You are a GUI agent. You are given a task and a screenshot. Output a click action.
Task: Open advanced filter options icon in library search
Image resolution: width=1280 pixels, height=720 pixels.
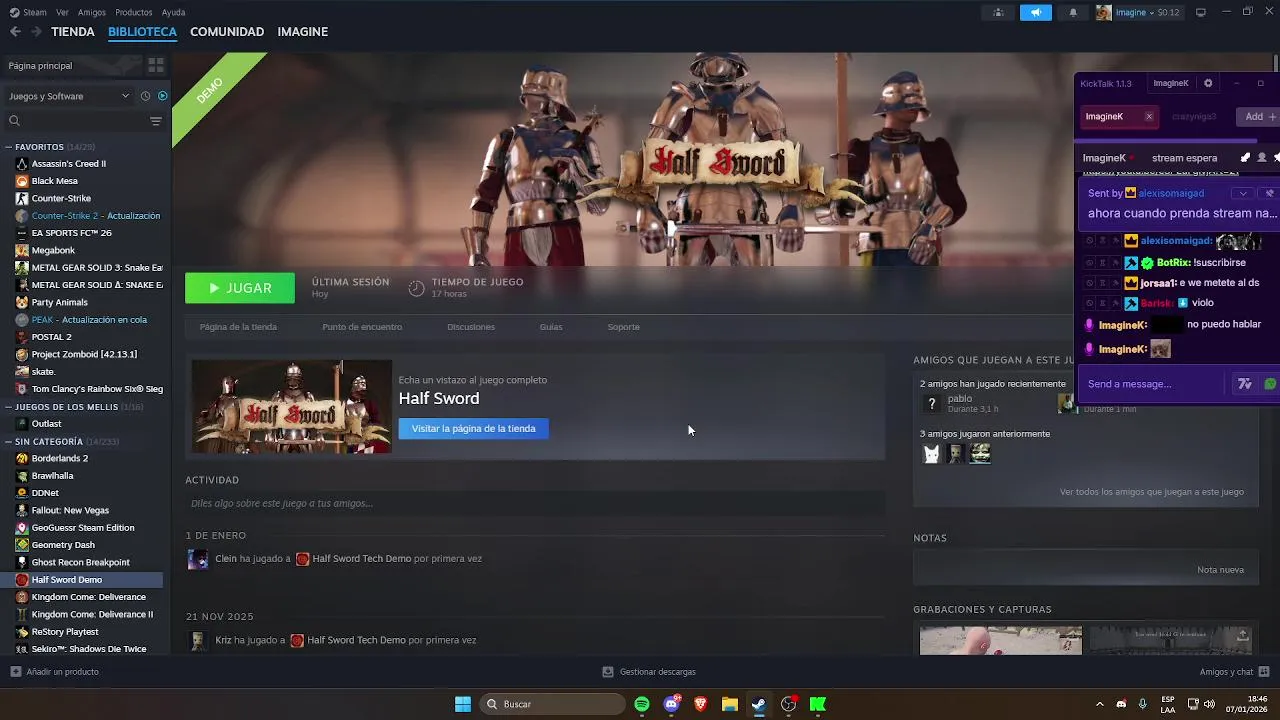point(156,121)
